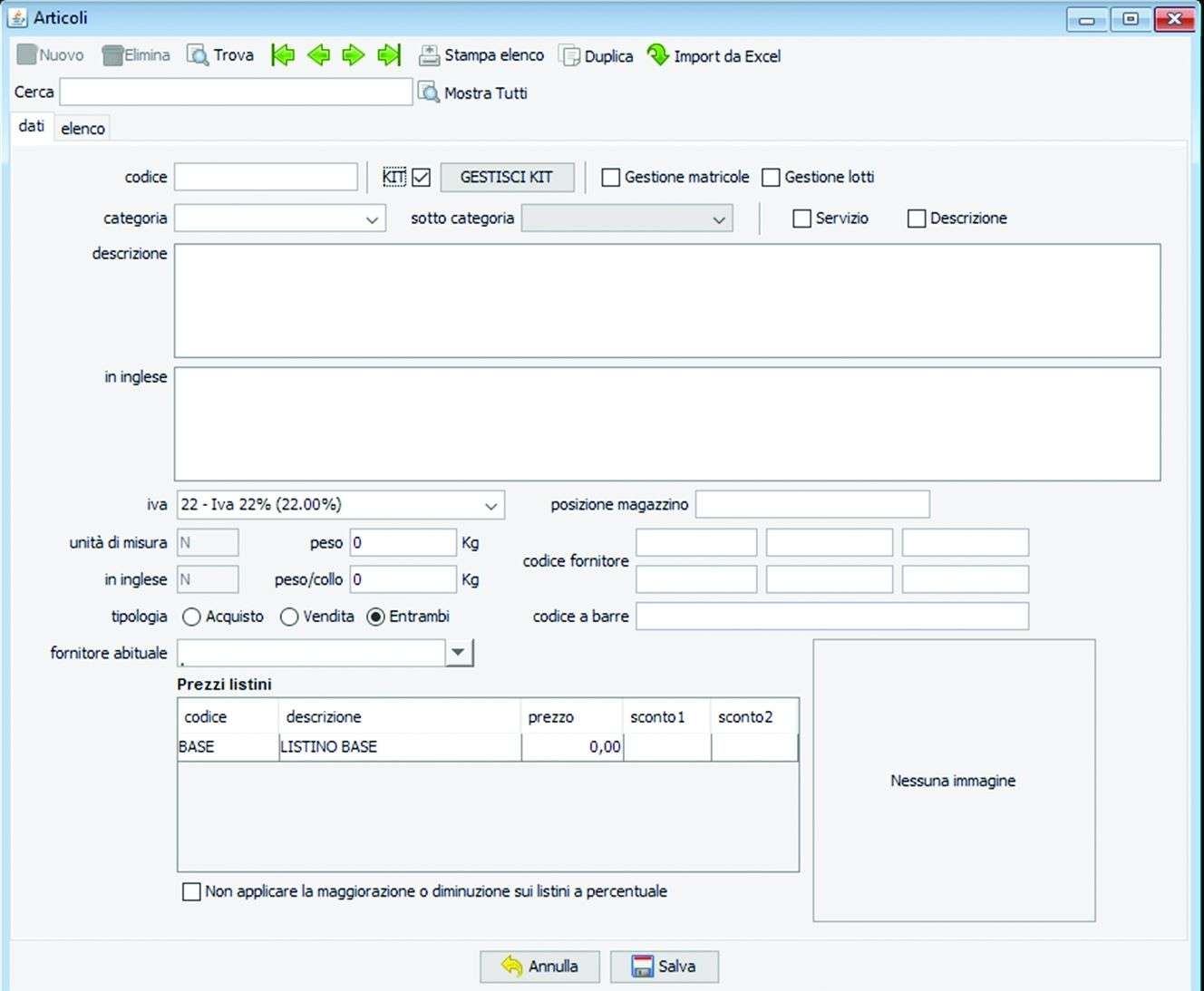The width and height of the screenshot is (1204, 991).
Task: Go to previous record arrow
Action: [318, 55]
